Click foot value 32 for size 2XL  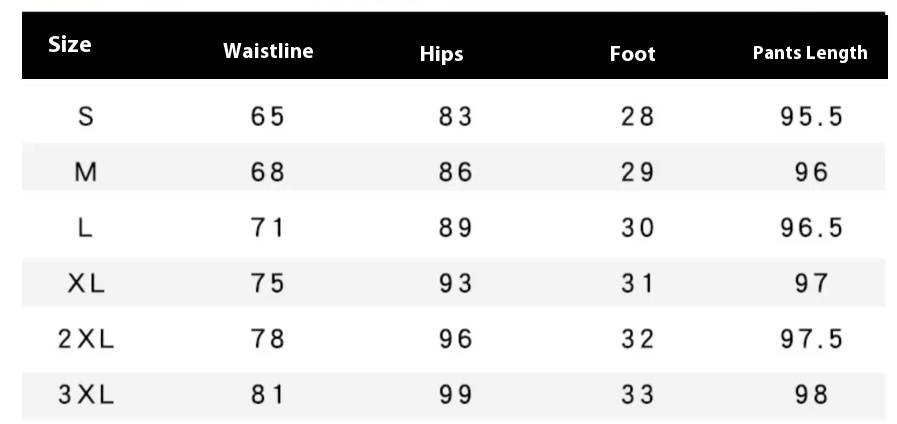coord(637,340)
